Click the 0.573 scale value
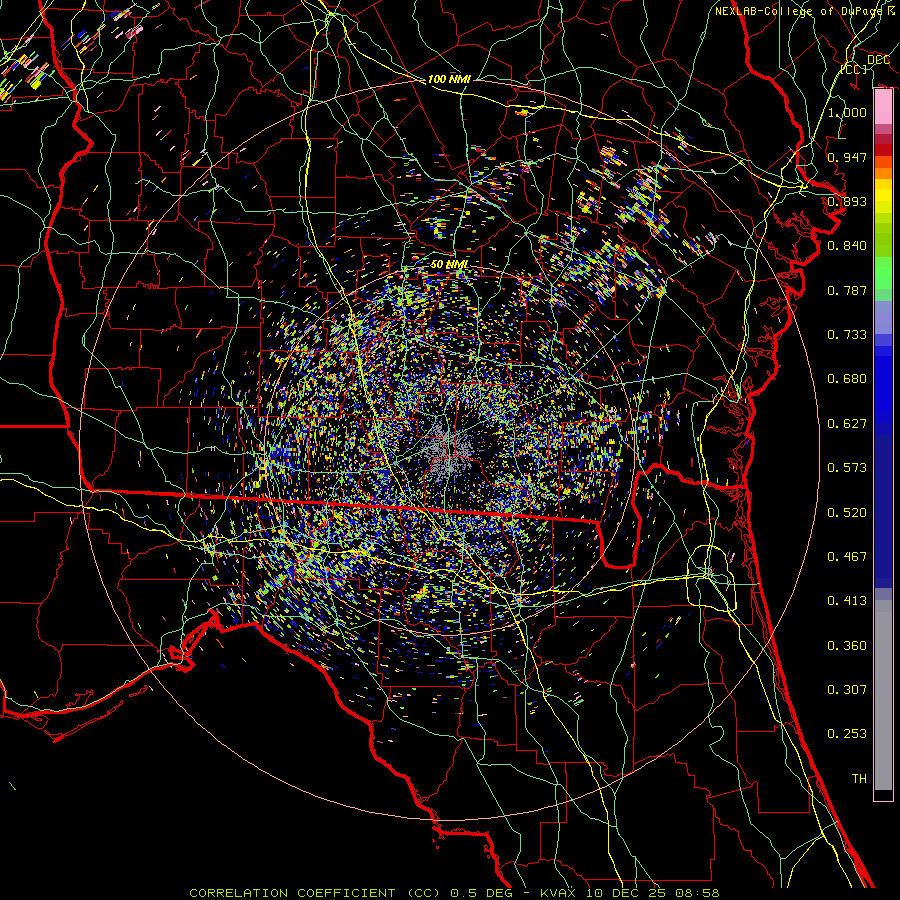This screenshot has width=900, height=900. coord(847,468)
